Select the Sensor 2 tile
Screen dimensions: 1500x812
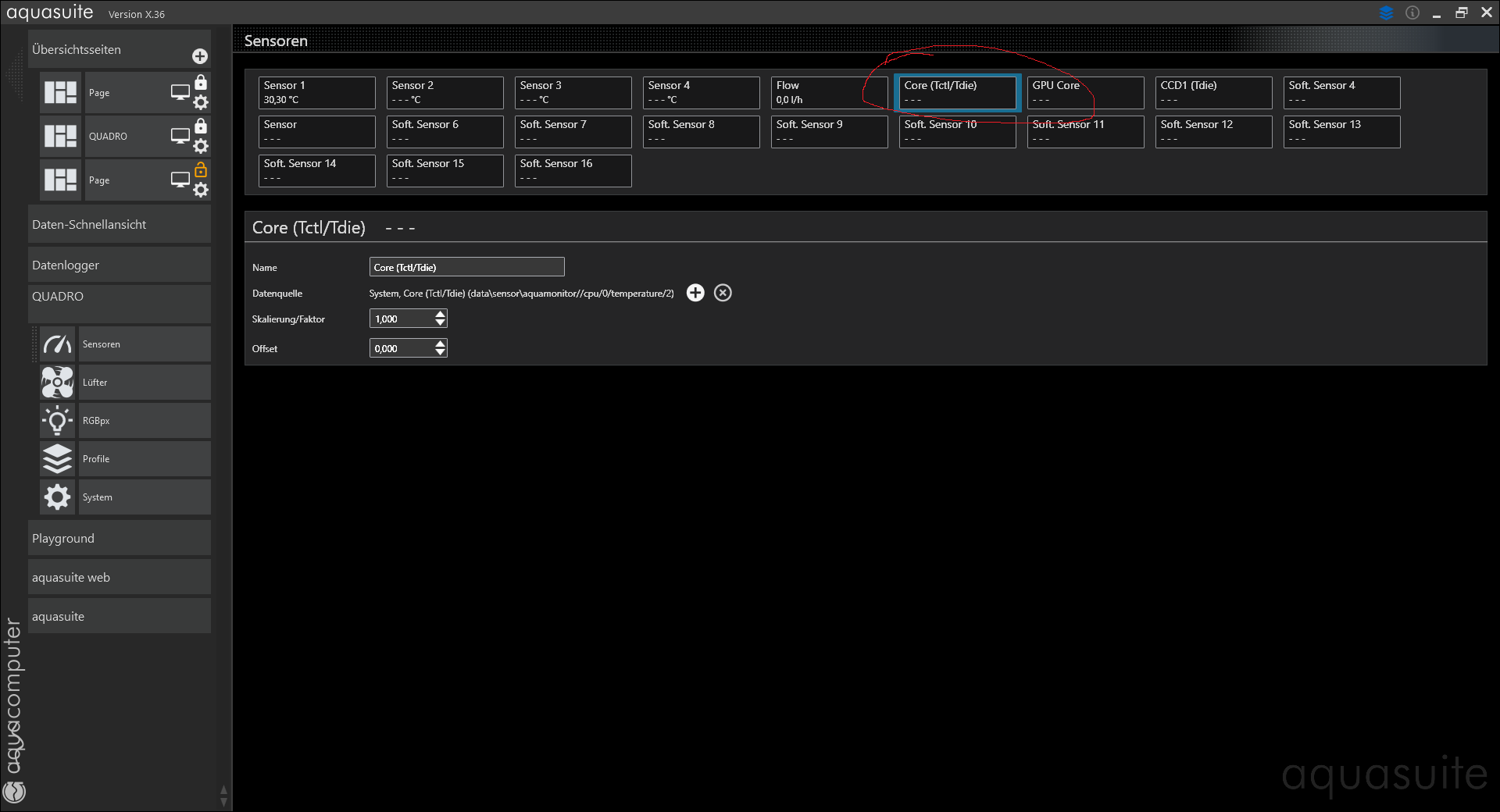click(x=445, y=93)
